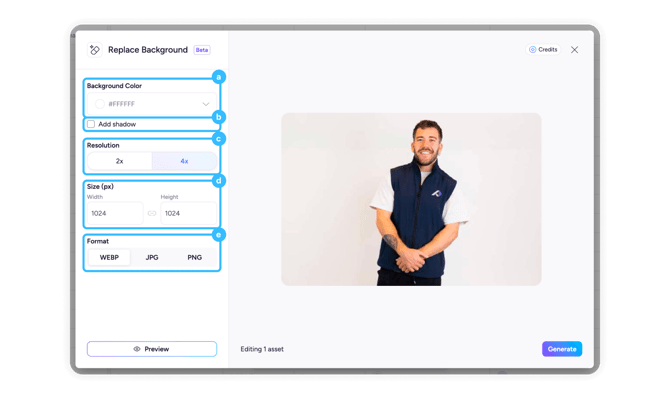Image resolution: width=670 pixels, height=399 pixels.
Task: Click the white #FFFFFF color swatch
Action: 100,104
